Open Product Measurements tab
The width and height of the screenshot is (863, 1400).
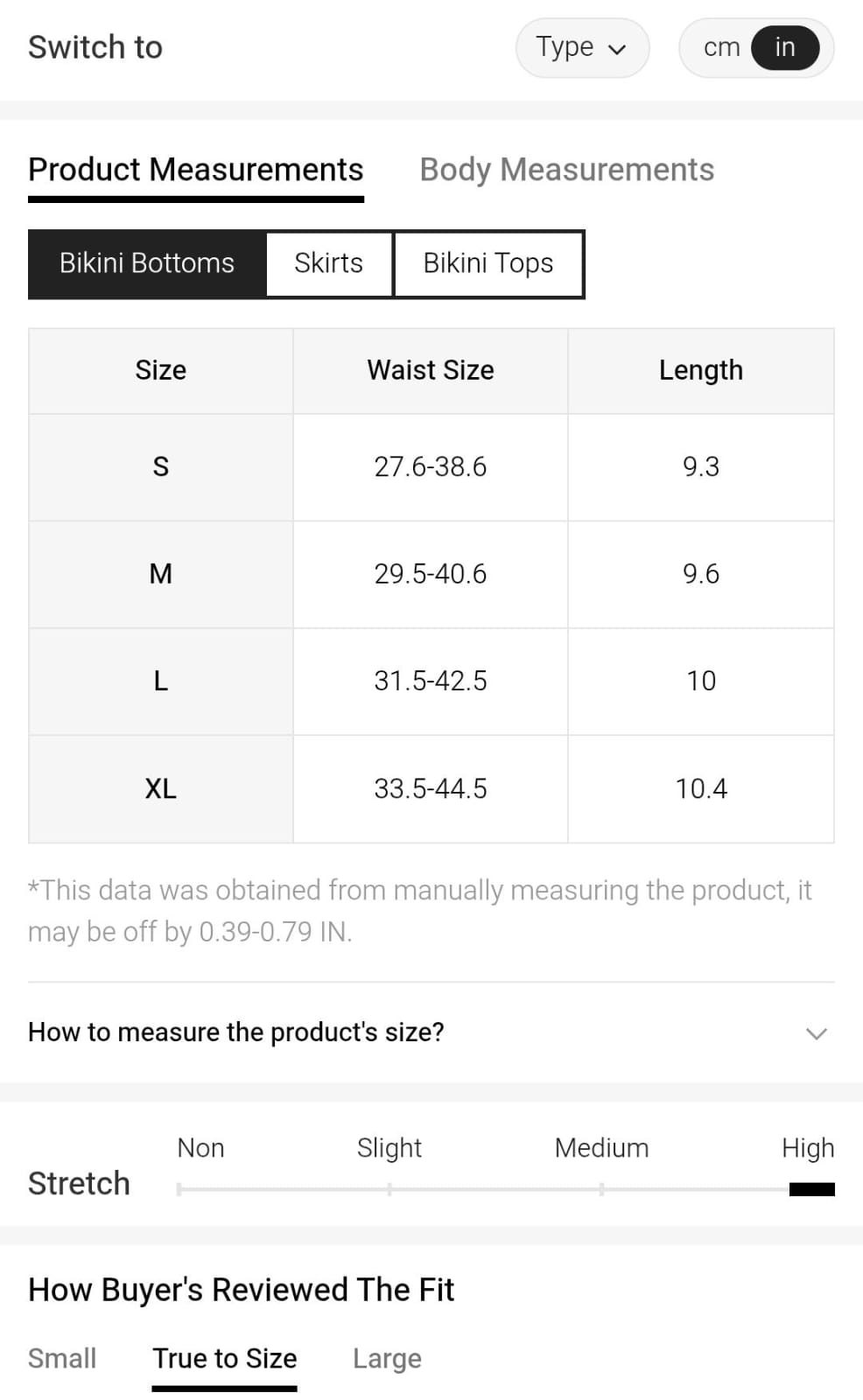click(195, 170)
